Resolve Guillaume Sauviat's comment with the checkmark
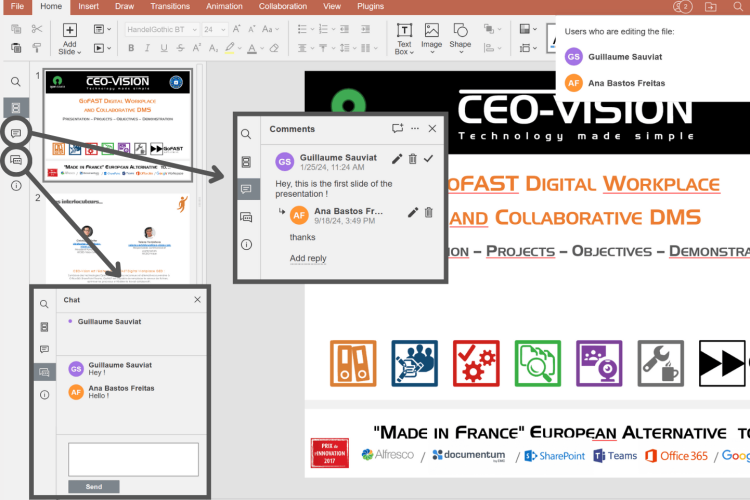Screen dimensions: 750x500 coord(429,159)
